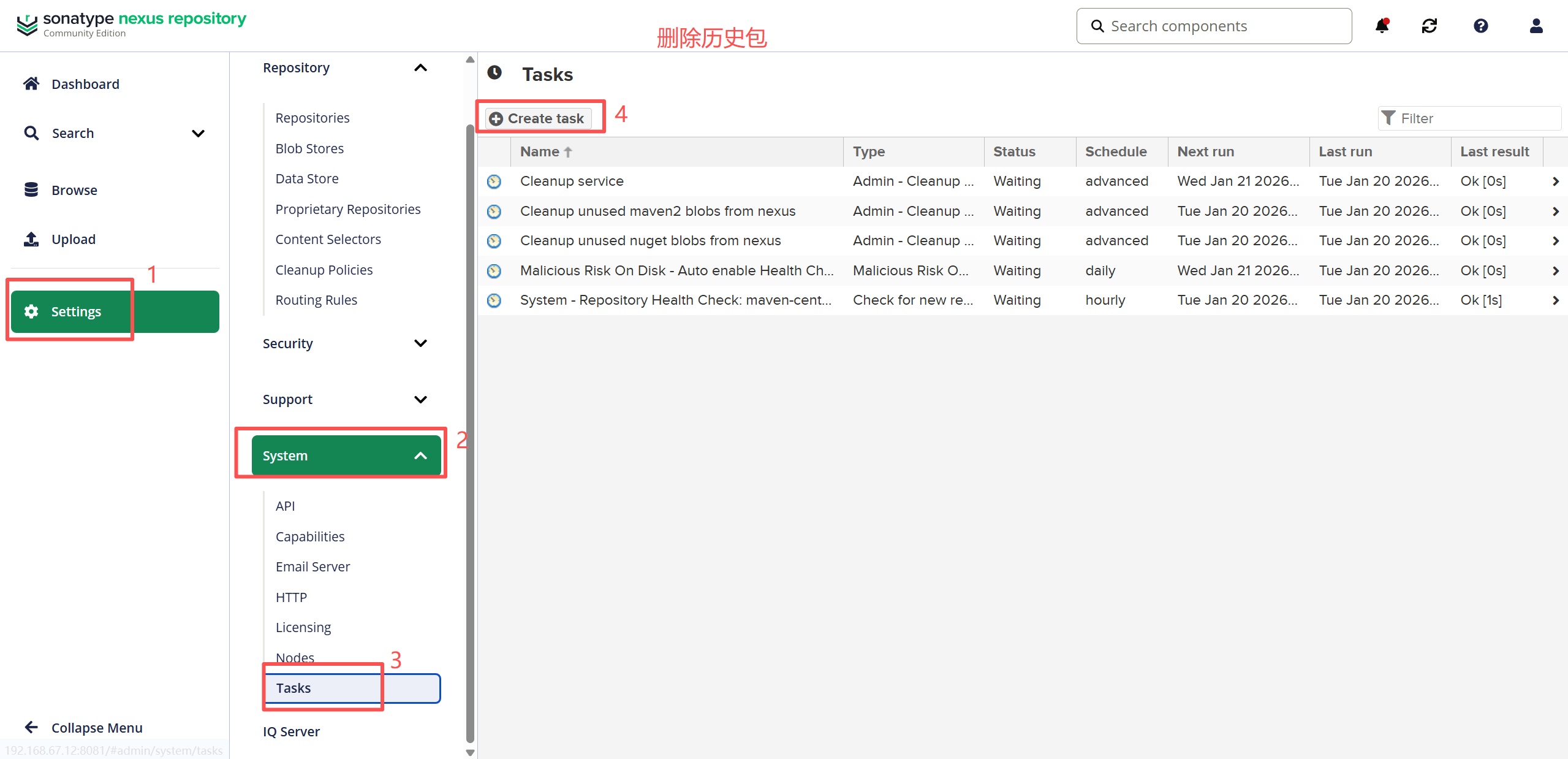Click the Create task button
1568x759 pixels.
538,118
